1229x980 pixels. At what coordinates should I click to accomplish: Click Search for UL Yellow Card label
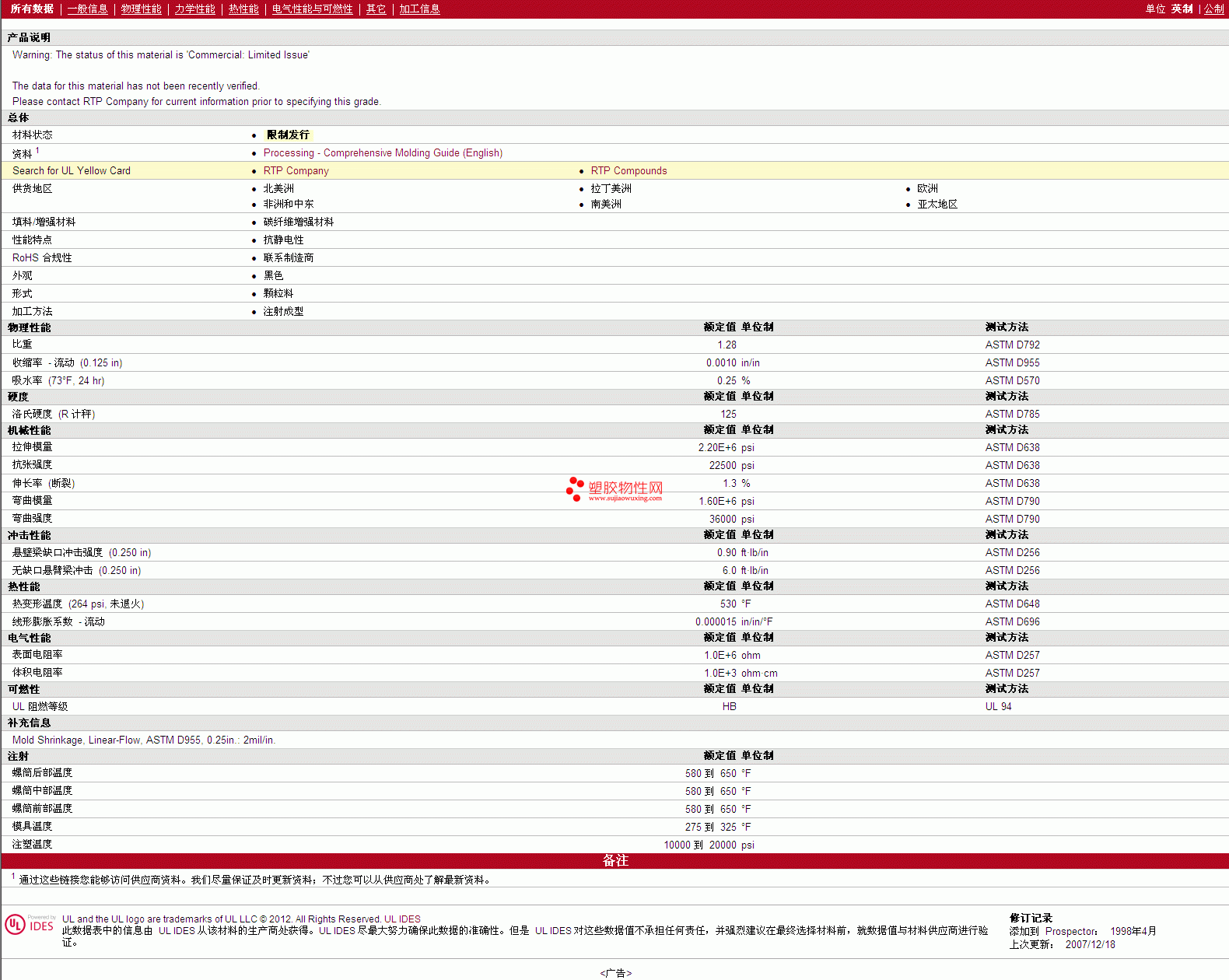[72, 171]
